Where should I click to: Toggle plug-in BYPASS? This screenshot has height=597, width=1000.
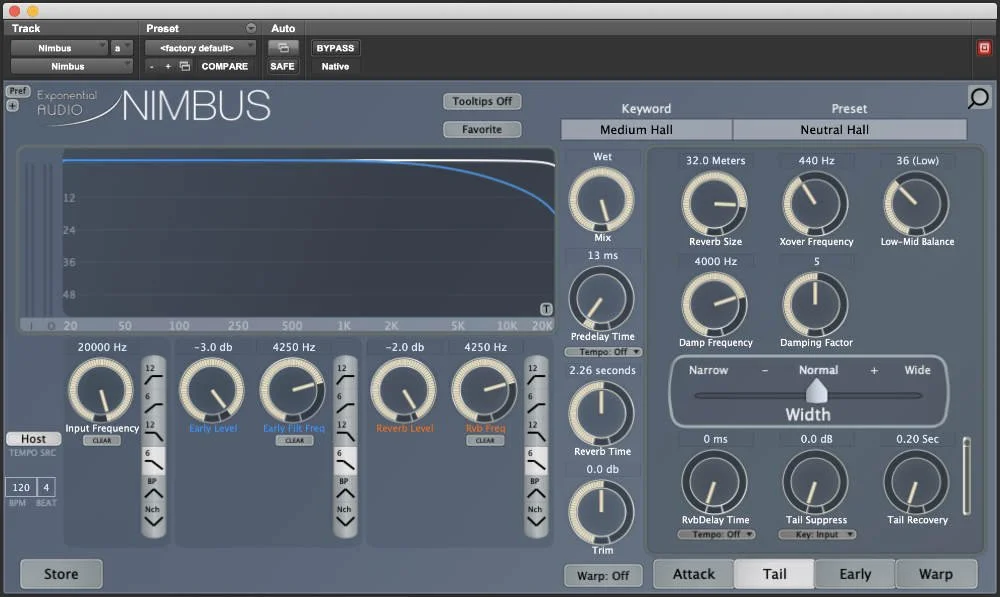(335, 48)
